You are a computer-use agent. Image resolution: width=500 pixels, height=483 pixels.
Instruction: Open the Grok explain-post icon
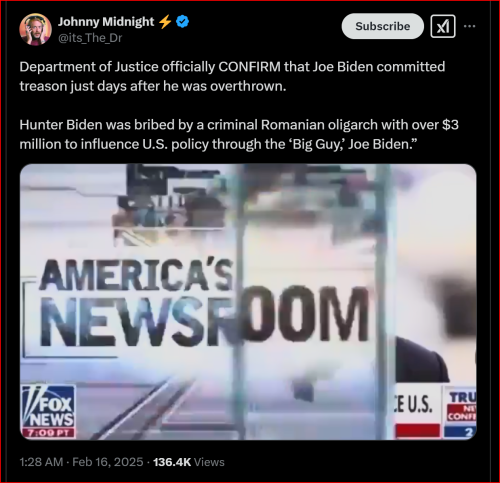point(443,26)
